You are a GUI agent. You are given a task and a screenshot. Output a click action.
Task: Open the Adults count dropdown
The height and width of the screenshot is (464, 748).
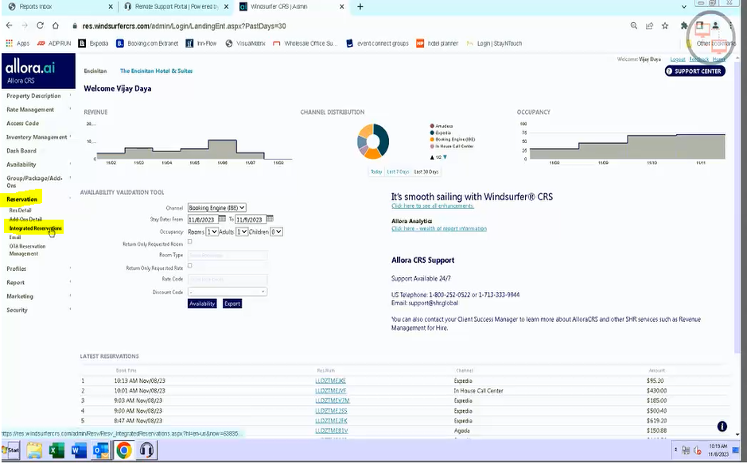(x=241, y=232)
